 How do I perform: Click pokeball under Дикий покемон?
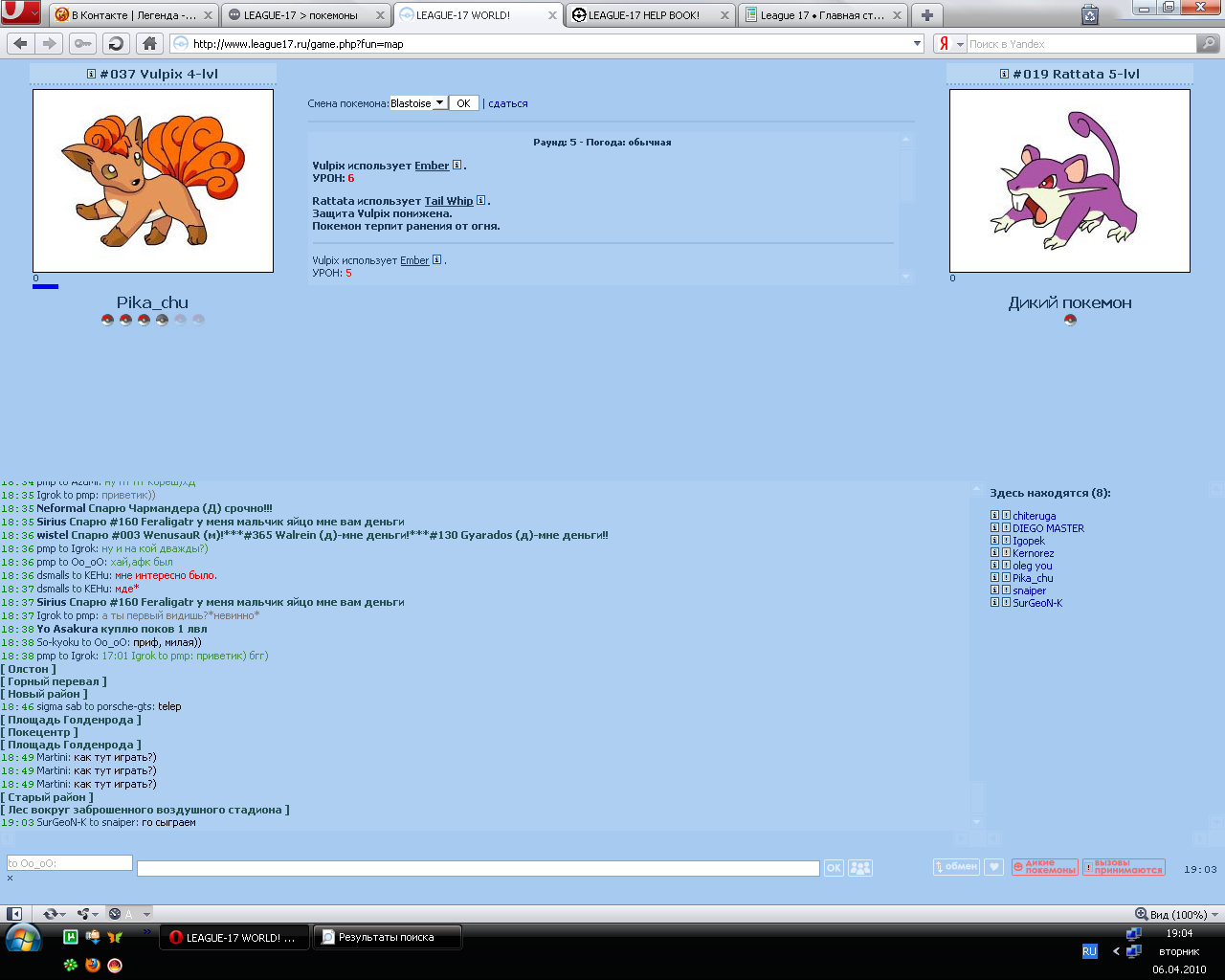(x=1070, y=320)
